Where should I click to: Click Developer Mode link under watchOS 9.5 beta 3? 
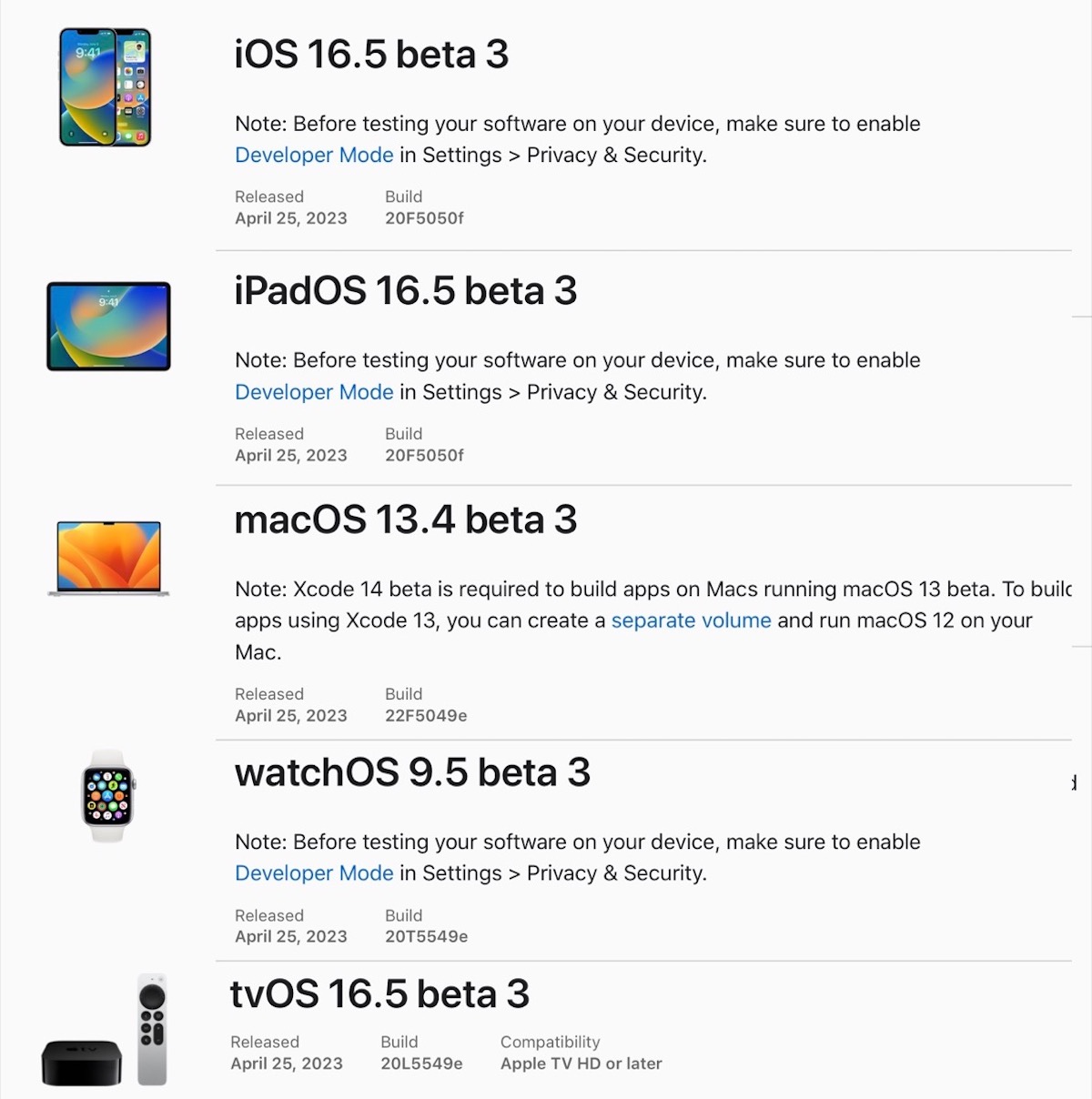tap(314, 872)
